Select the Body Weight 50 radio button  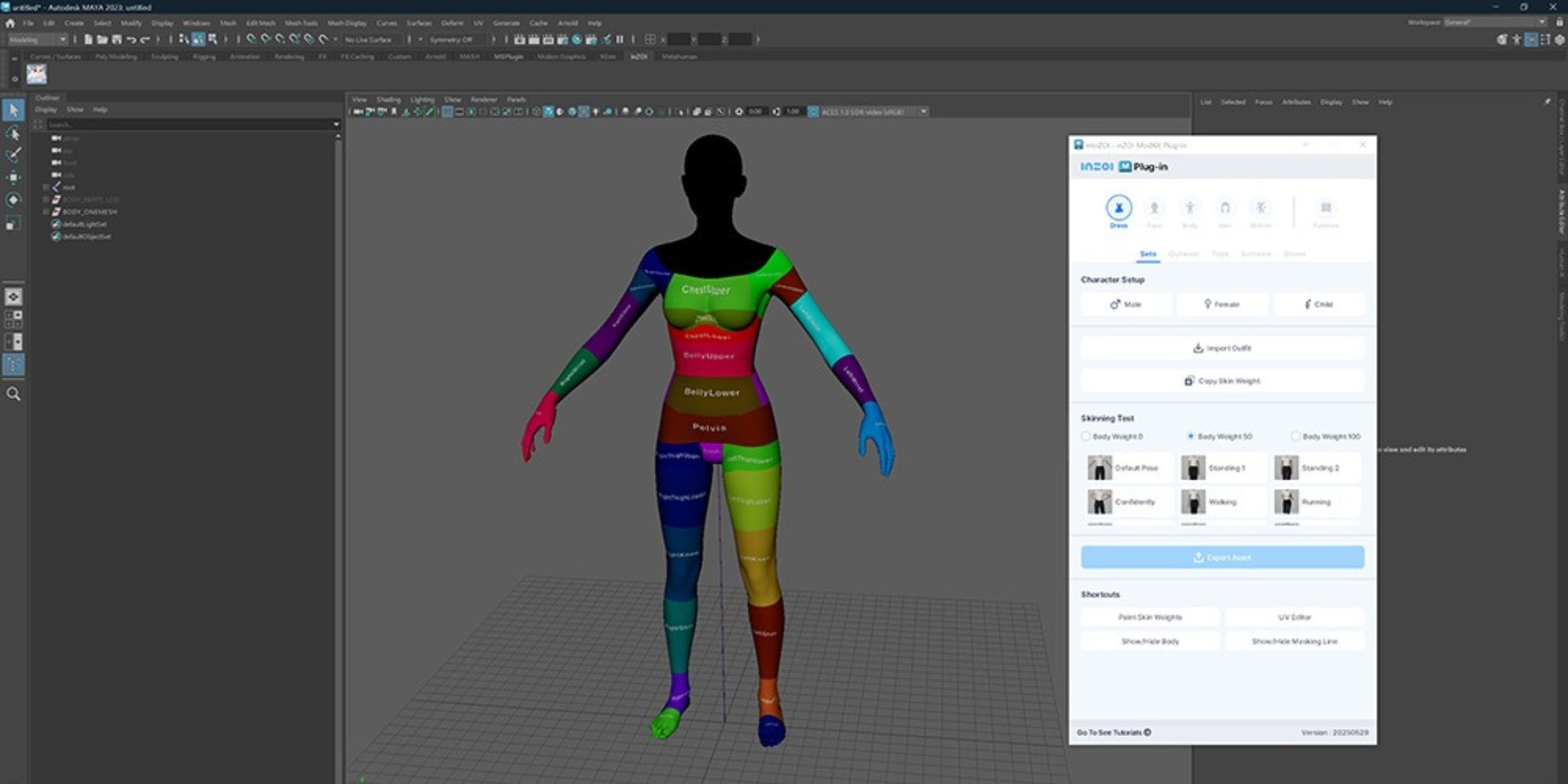click(x=1190, y=436)
